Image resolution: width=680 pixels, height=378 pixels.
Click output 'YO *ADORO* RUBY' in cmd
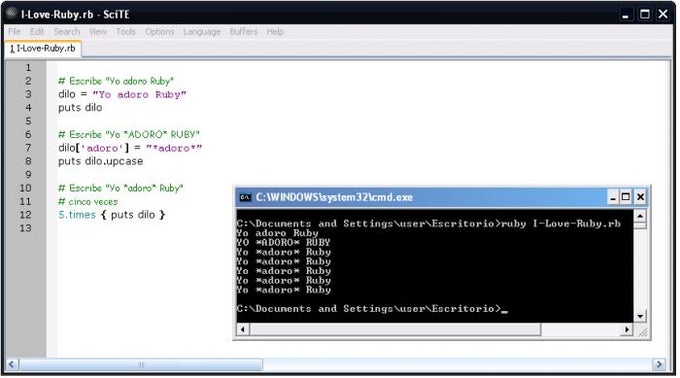[x=283, y=242]
